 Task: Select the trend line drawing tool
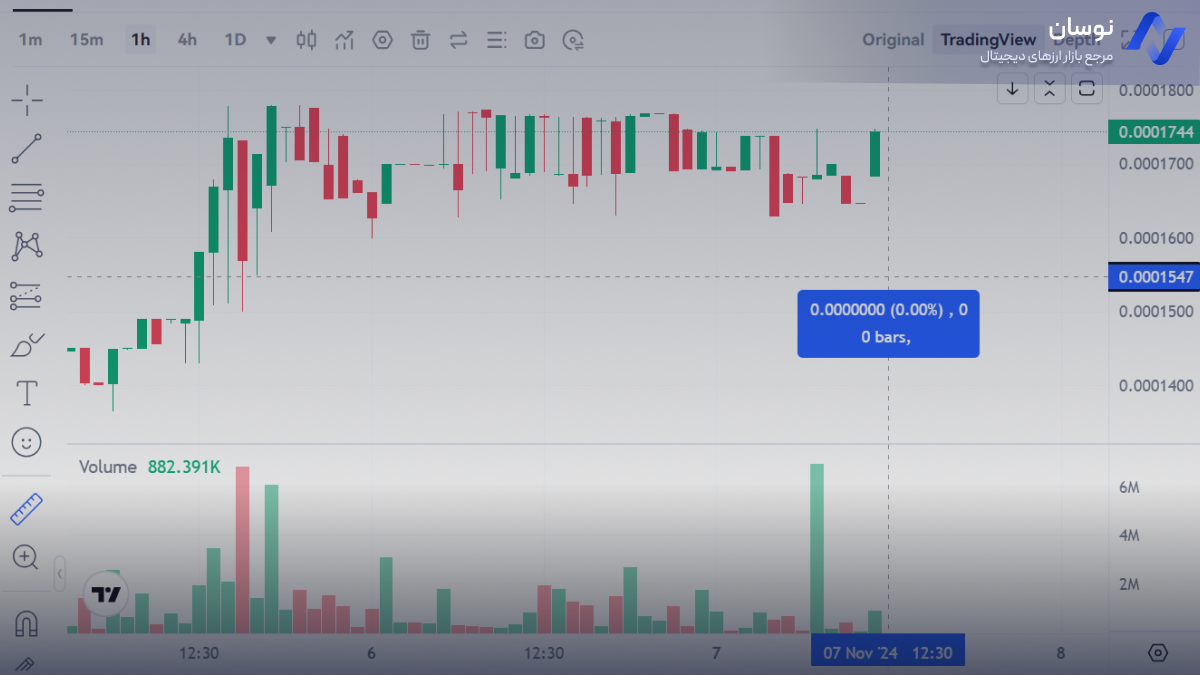point(27,149)
